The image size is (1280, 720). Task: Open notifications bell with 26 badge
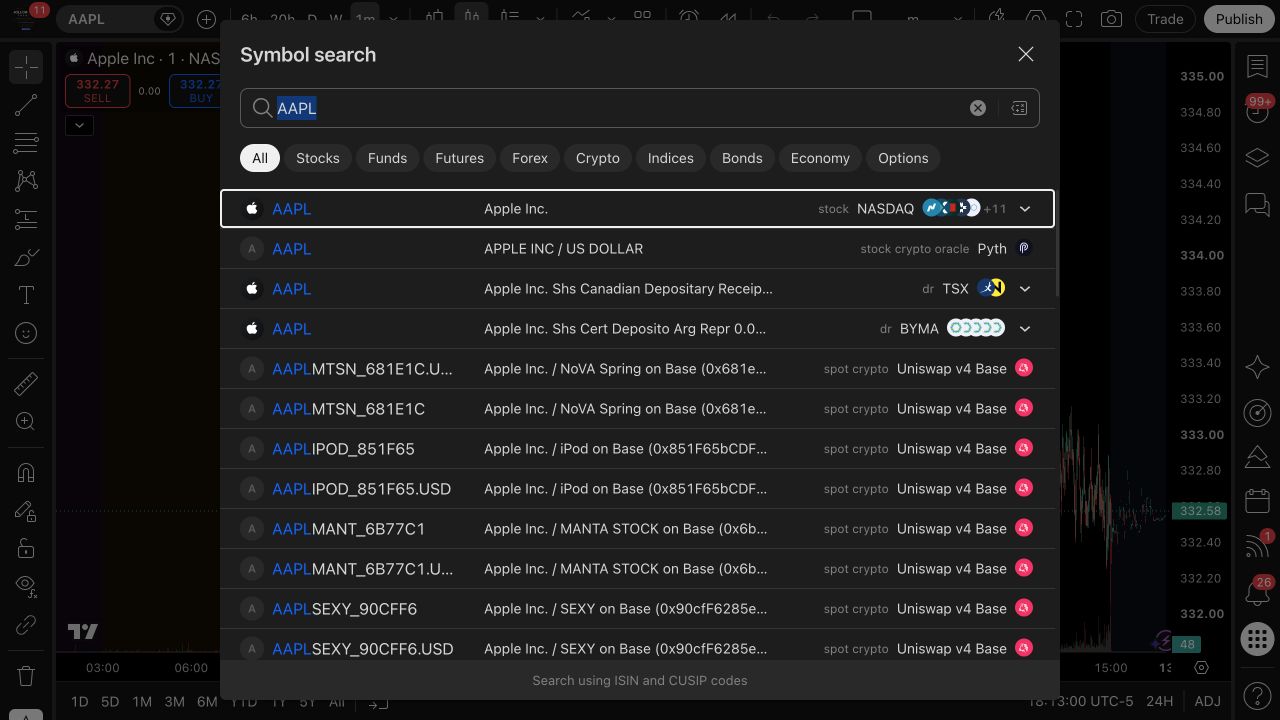[1257, 593]
